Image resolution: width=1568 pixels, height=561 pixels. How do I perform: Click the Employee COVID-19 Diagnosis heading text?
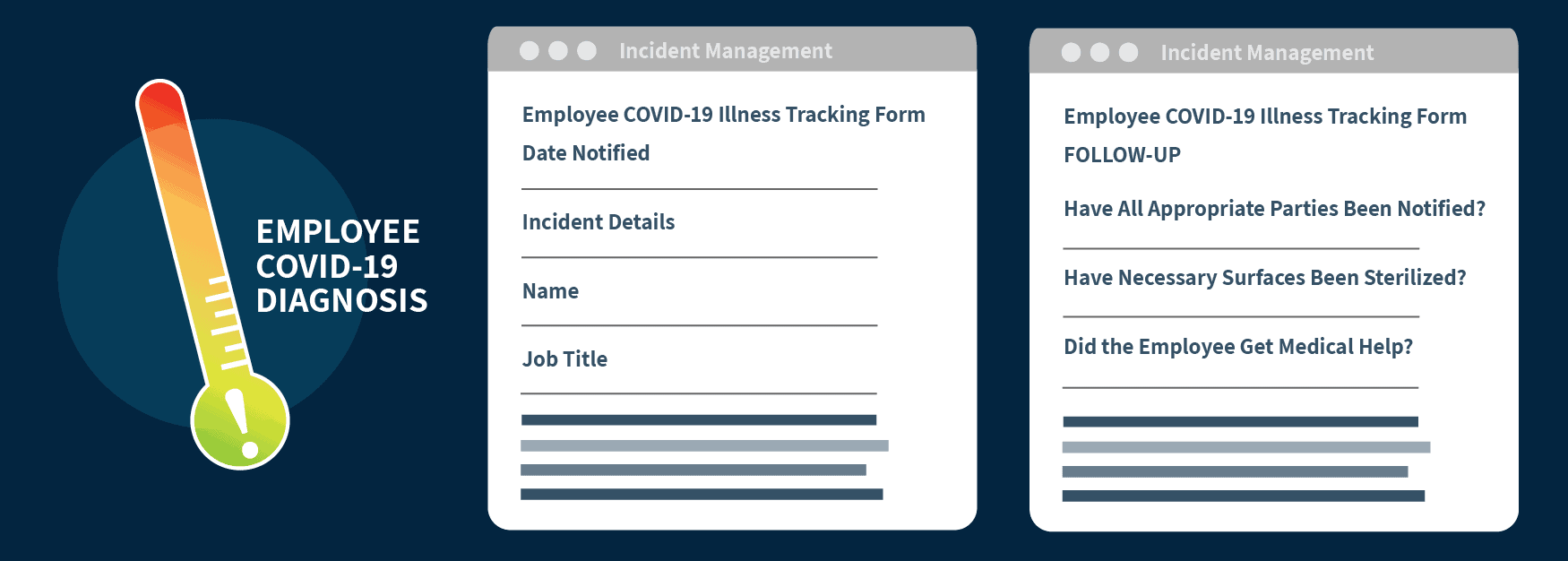pos(341,266)
